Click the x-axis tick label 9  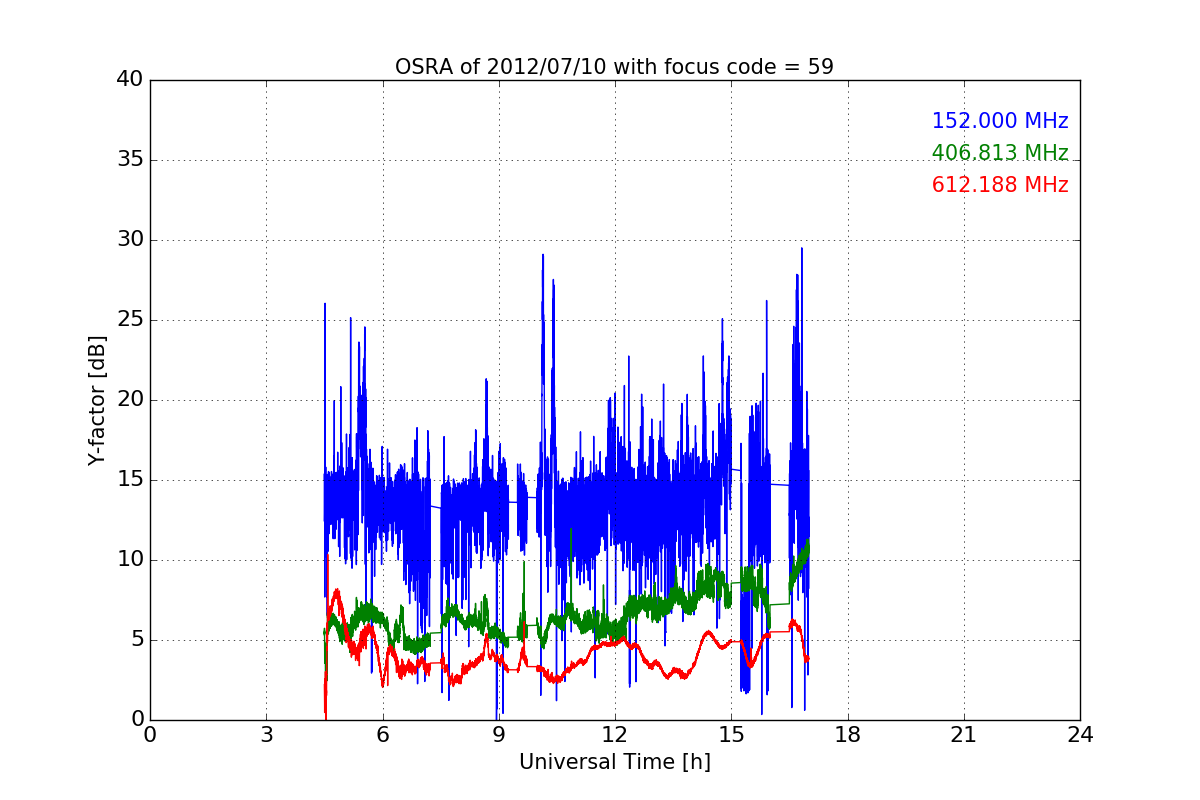pyautogui.click(x=499, y=735)
